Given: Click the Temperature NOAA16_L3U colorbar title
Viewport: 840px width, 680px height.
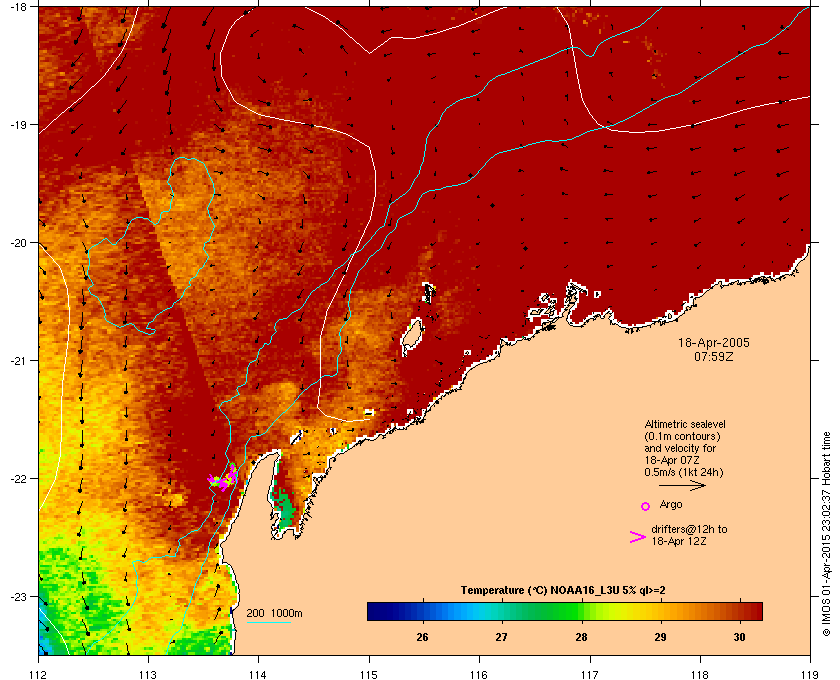Looking at the screenshot, I should pyautogui.click(x=563, y=591).
